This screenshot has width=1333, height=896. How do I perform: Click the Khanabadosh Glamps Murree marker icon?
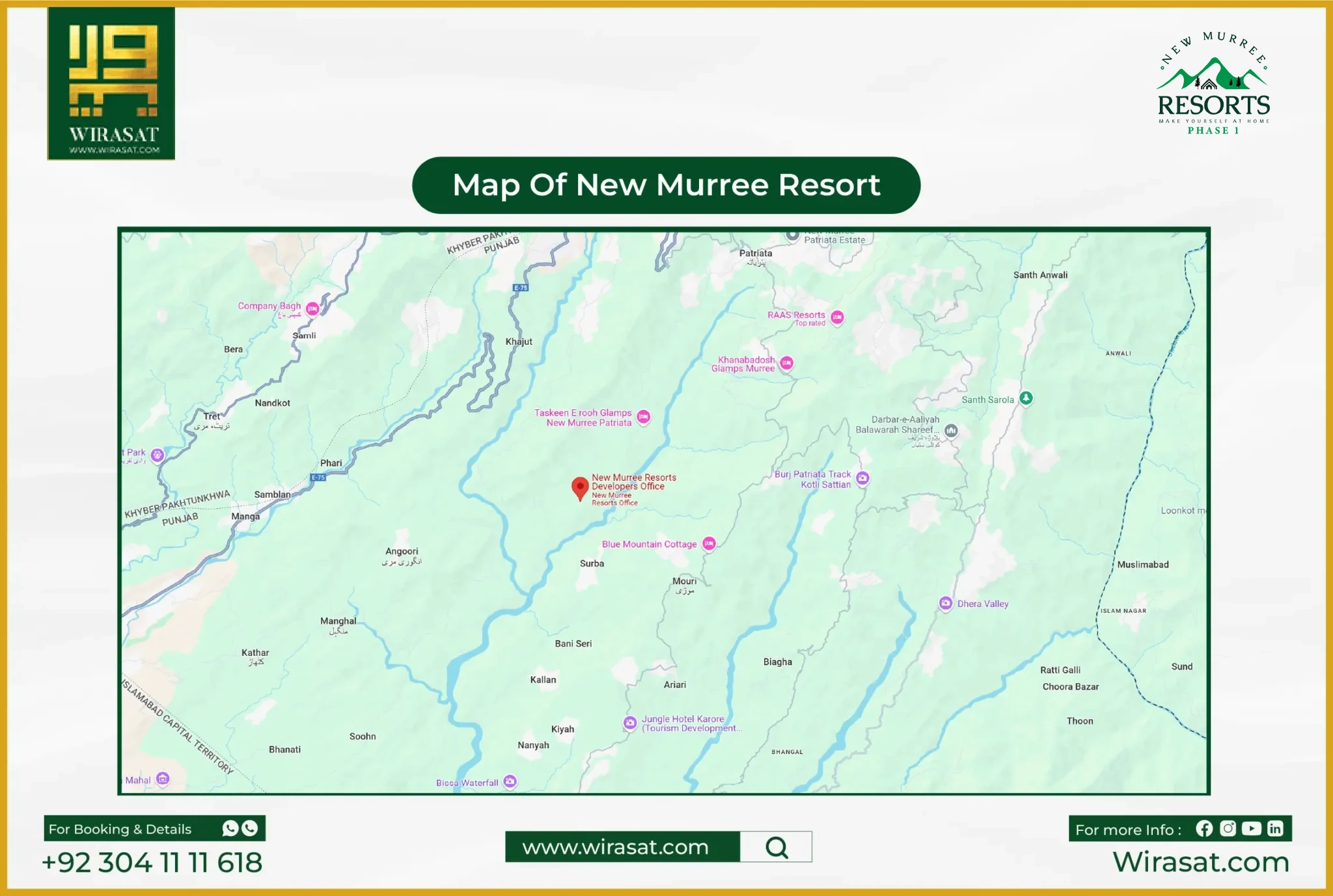click(x=787, y=362)
